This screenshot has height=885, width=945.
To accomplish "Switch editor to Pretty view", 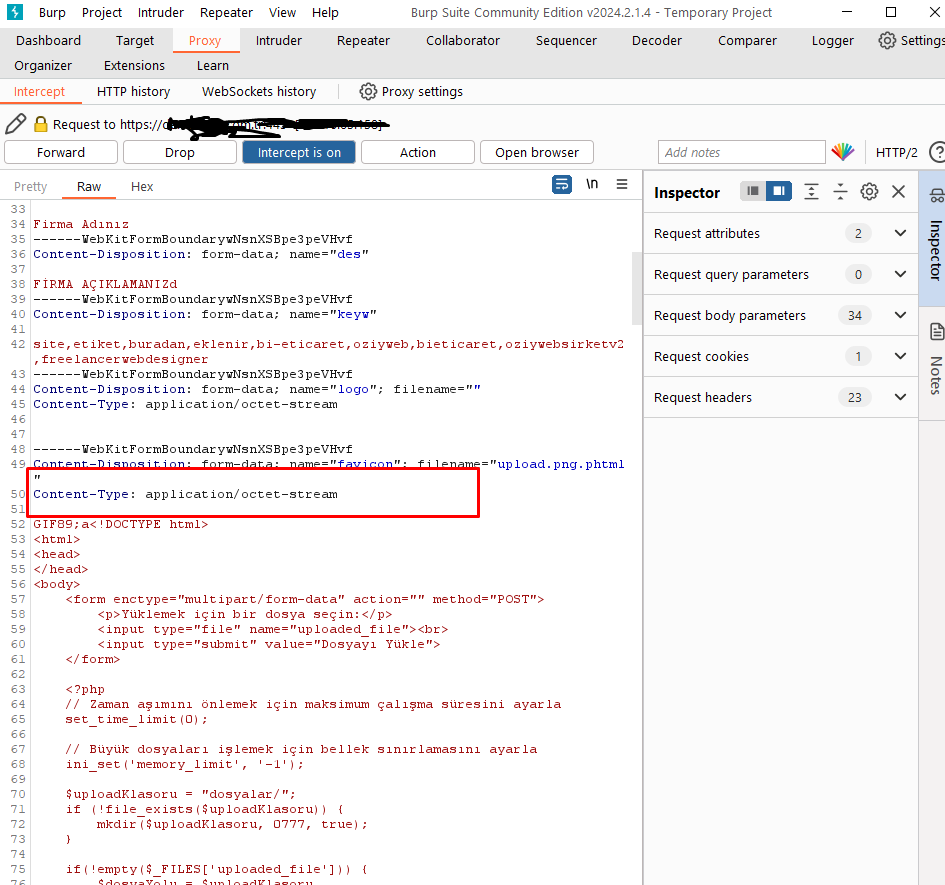I will [x=30, y=187].
